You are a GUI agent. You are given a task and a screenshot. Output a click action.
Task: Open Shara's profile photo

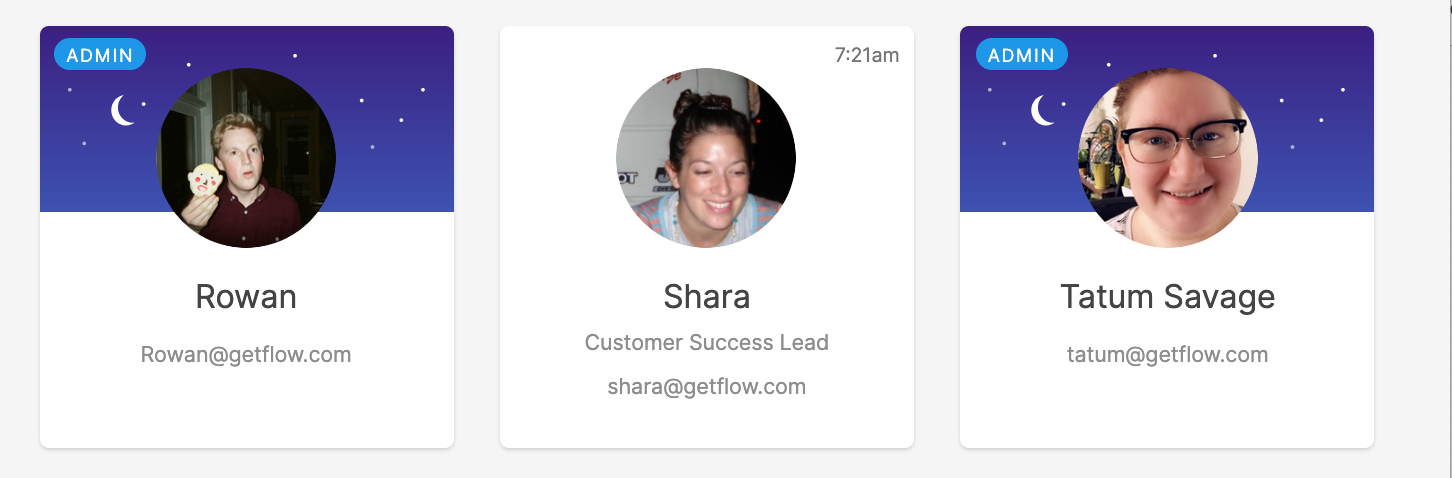coord(706,158)
